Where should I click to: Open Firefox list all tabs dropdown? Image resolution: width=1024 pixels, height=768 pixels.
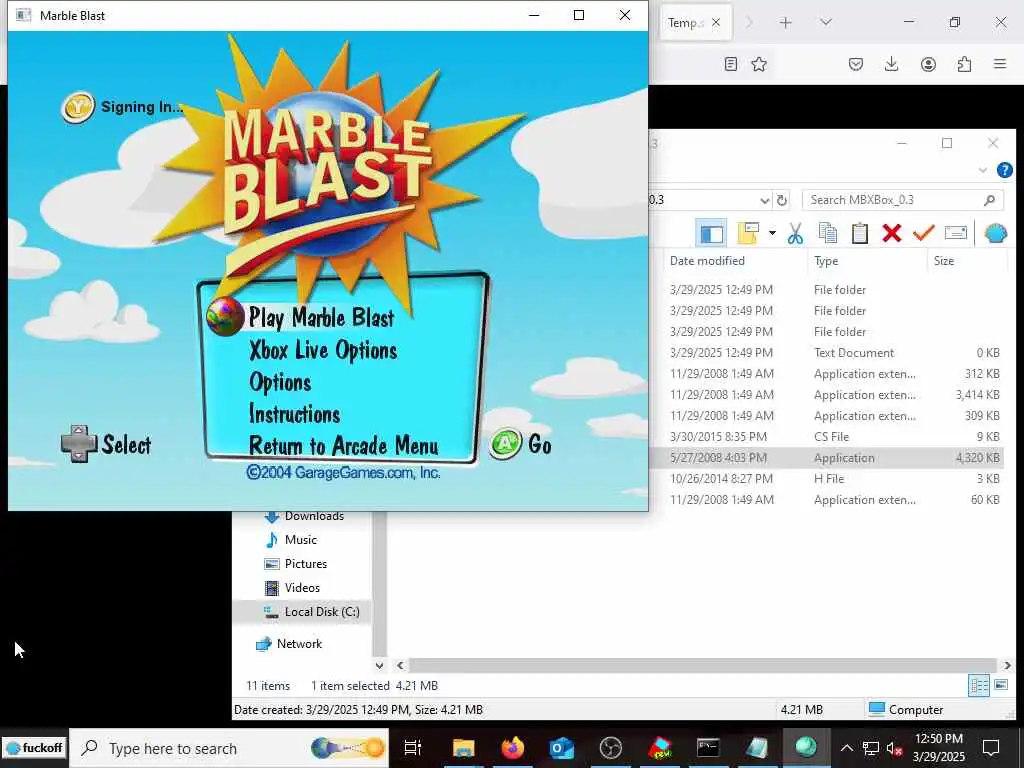coord(826,22)
